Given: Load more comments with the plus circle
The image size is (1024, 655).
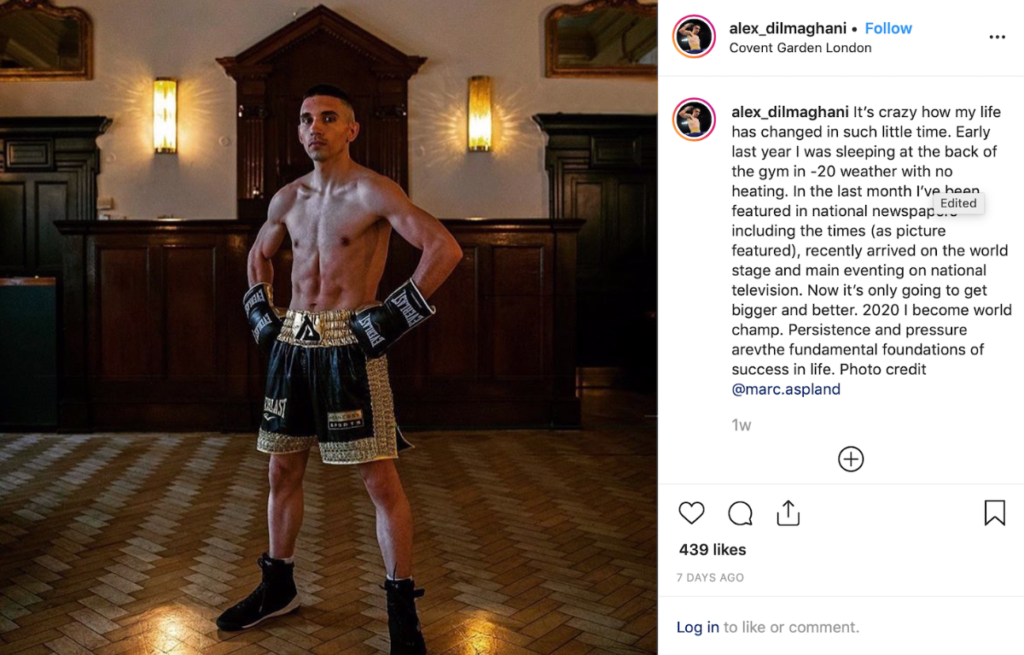Looking at the screenshot, I should [851, 459].
